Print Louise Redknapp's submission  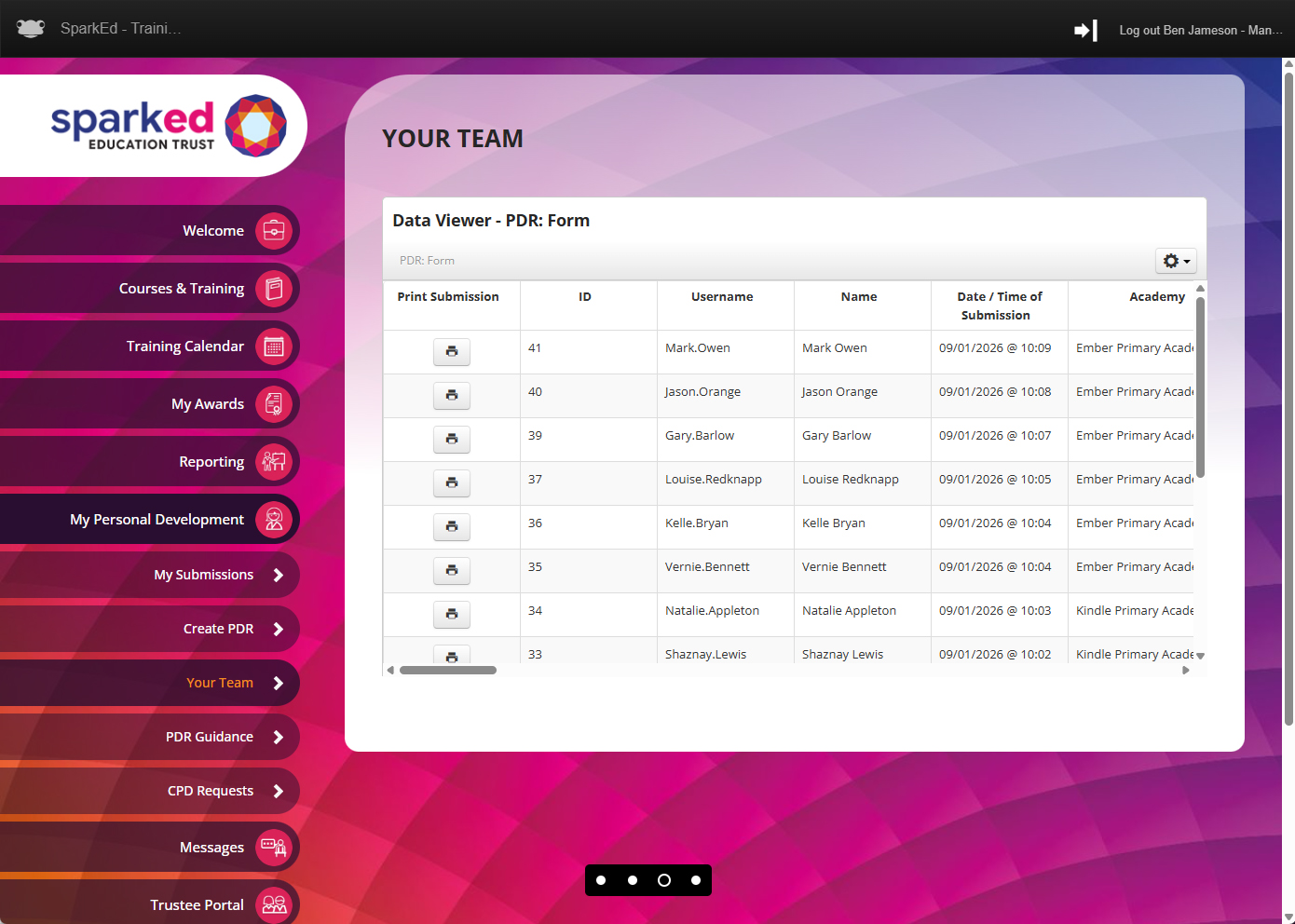tap(452, 482)
